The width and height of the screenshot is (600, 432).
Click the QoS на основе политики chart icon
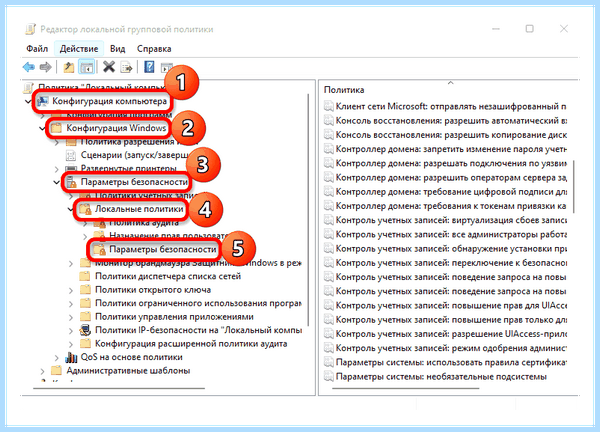(71, 357)
